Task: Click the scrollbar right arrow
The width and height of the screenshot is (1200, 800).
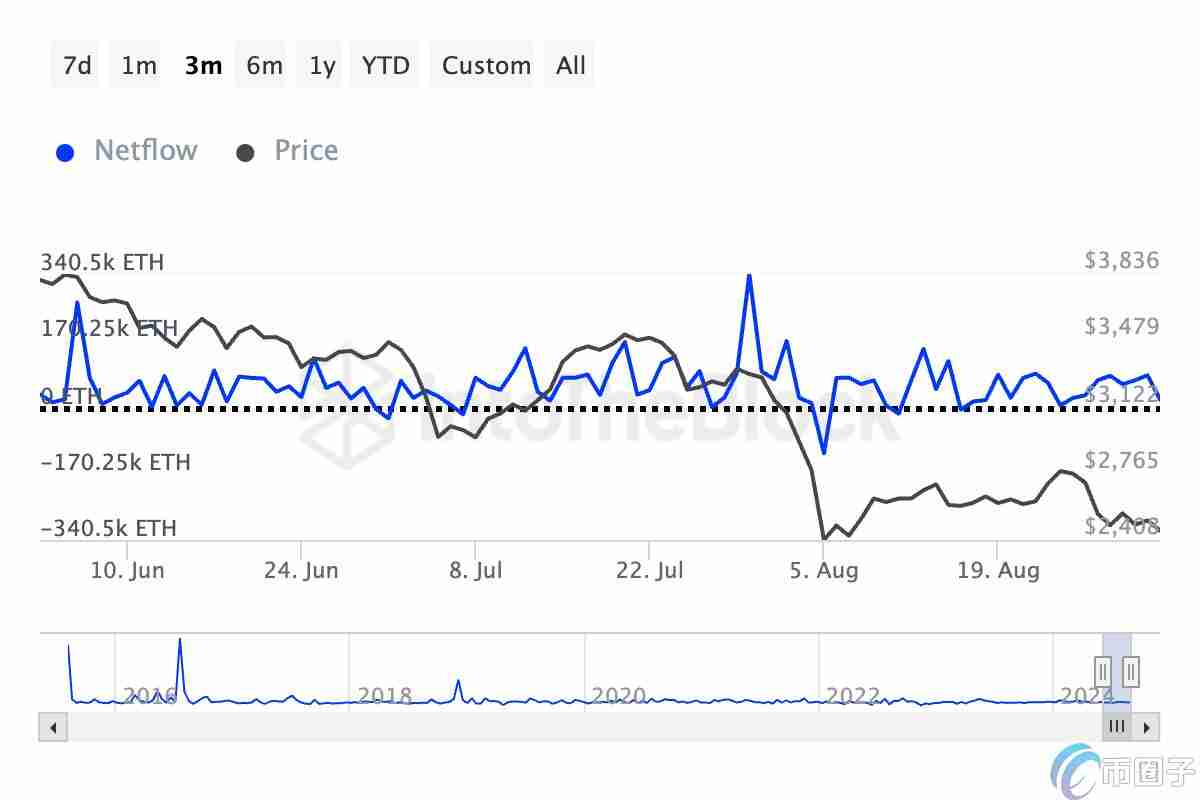Action: click(x=1149, y=727)
